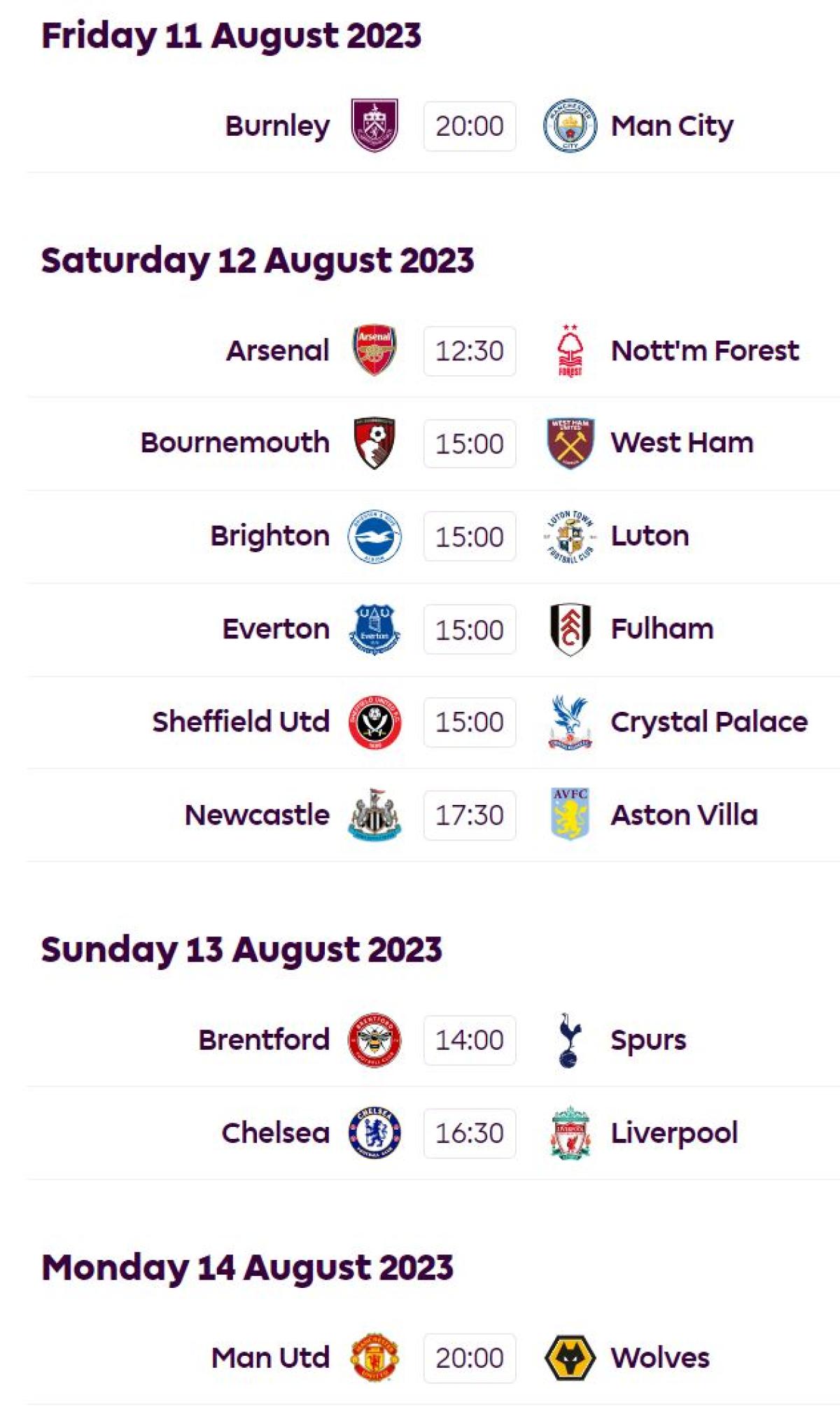The width and height of the screenshot is (840, 1409).
Task: Click the Aston Villa lion badge
Action: coord(570,815)
